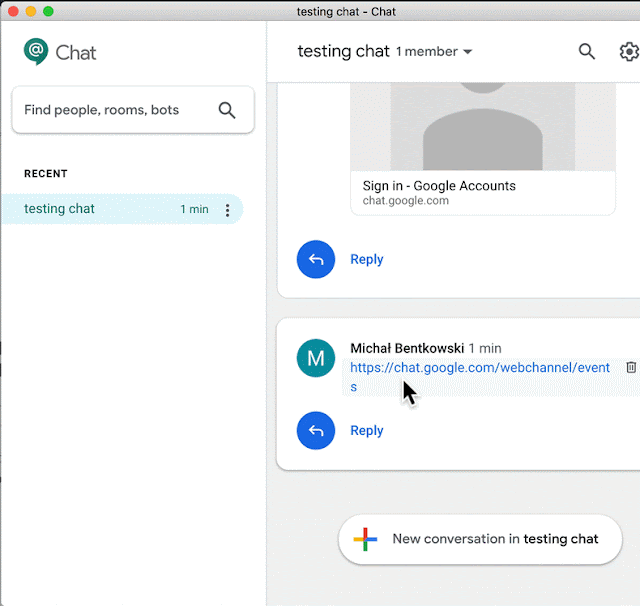Open the testing chat room title menu
Screen dimensions: 640x606
coord(344,51)
